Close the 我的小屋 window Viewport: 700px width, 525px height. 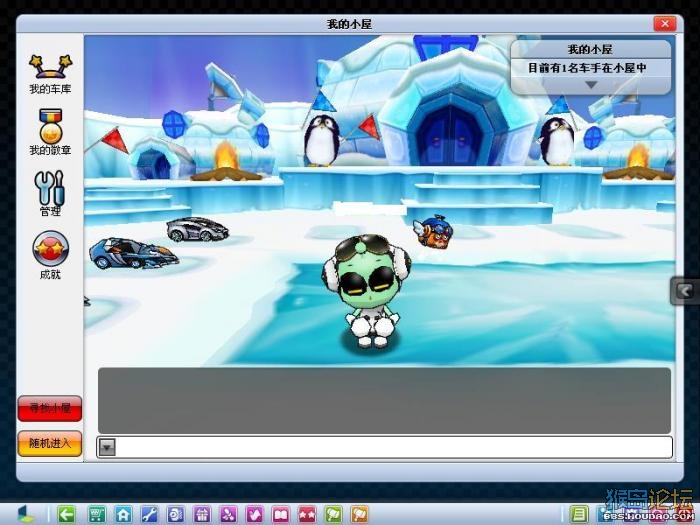665,23
